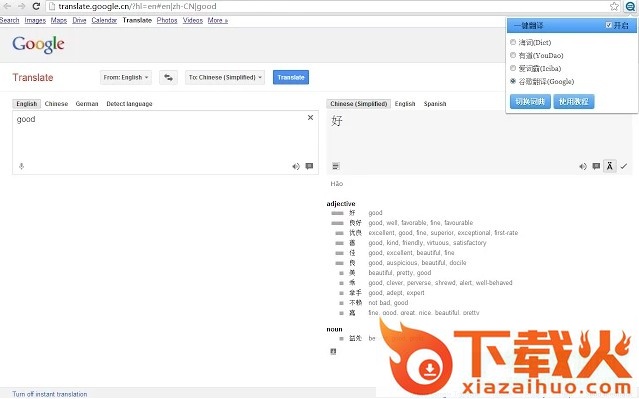The image size is (639, 399).
Task: Click the Google logo
Action: point(38,44)
